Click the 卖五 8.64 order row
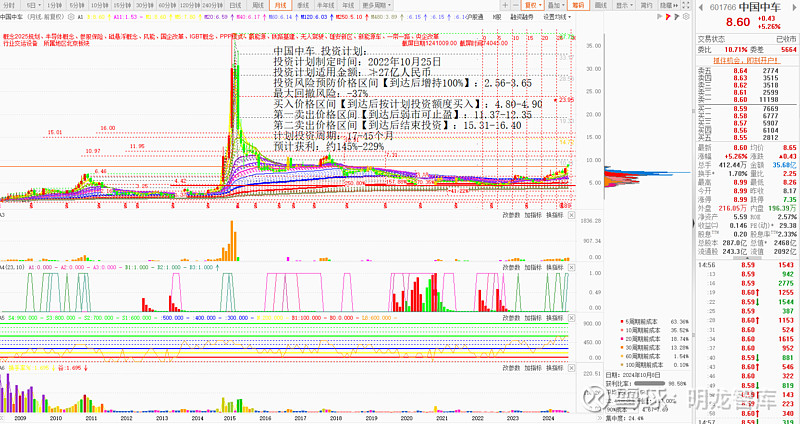This screenshot has width=800, height=424. 746,70
